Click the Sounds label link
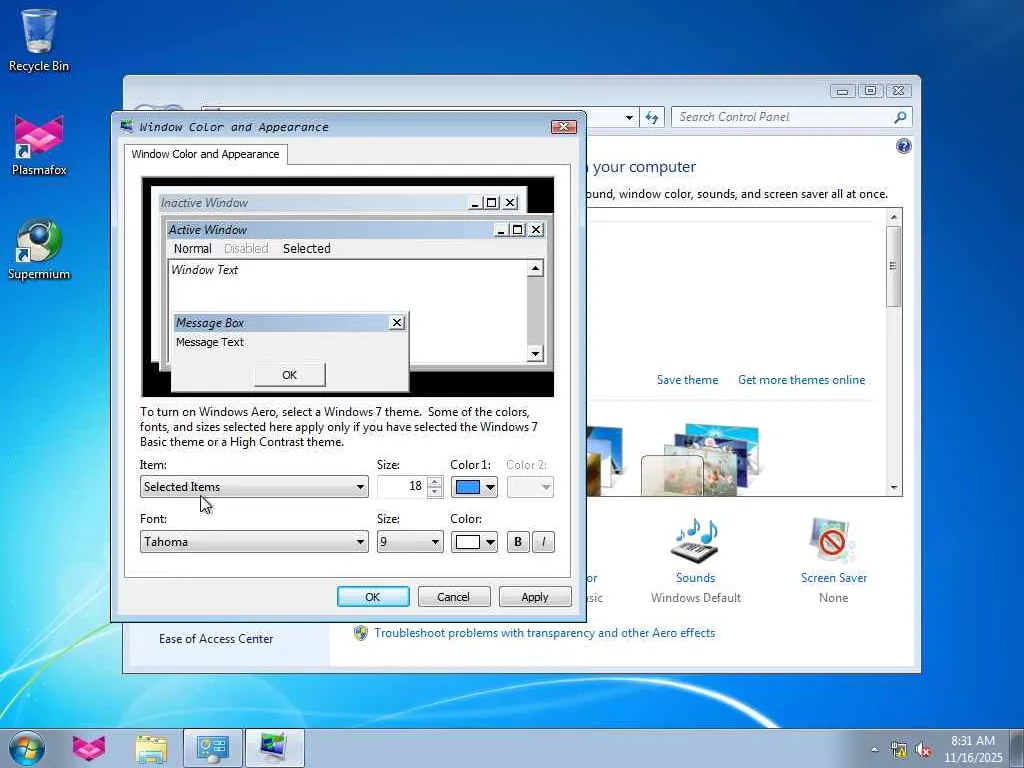 696,578
